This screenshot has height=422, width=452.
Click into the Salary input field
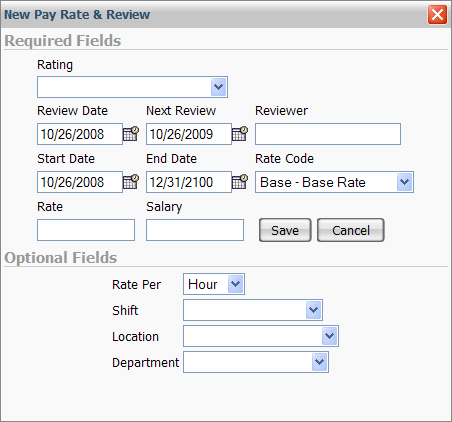195,230
